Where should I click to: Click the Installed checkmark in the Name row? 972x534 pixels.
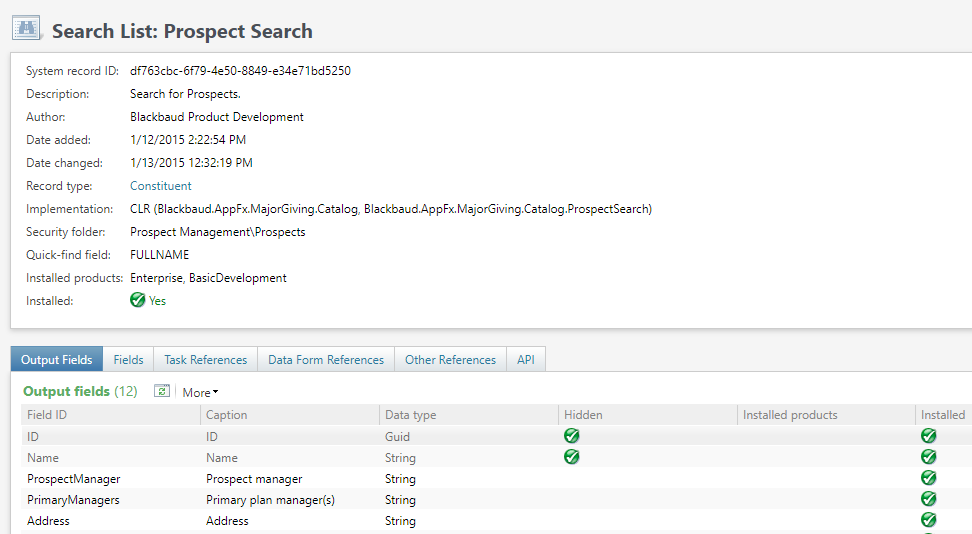928,457
